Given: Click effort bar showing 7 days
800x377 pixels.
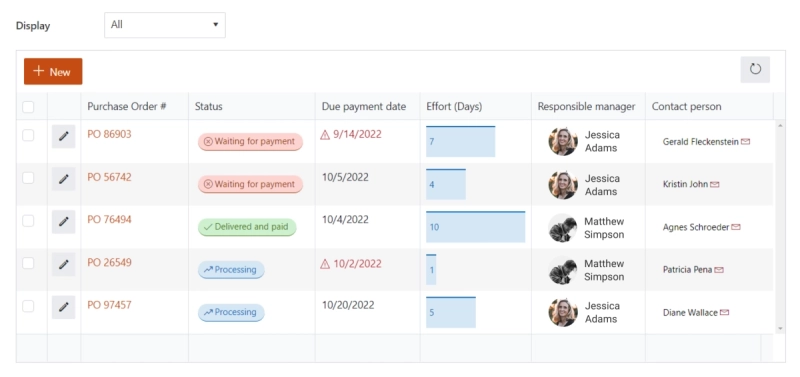Looking at the screenshot, I should (x=461, y=141).
